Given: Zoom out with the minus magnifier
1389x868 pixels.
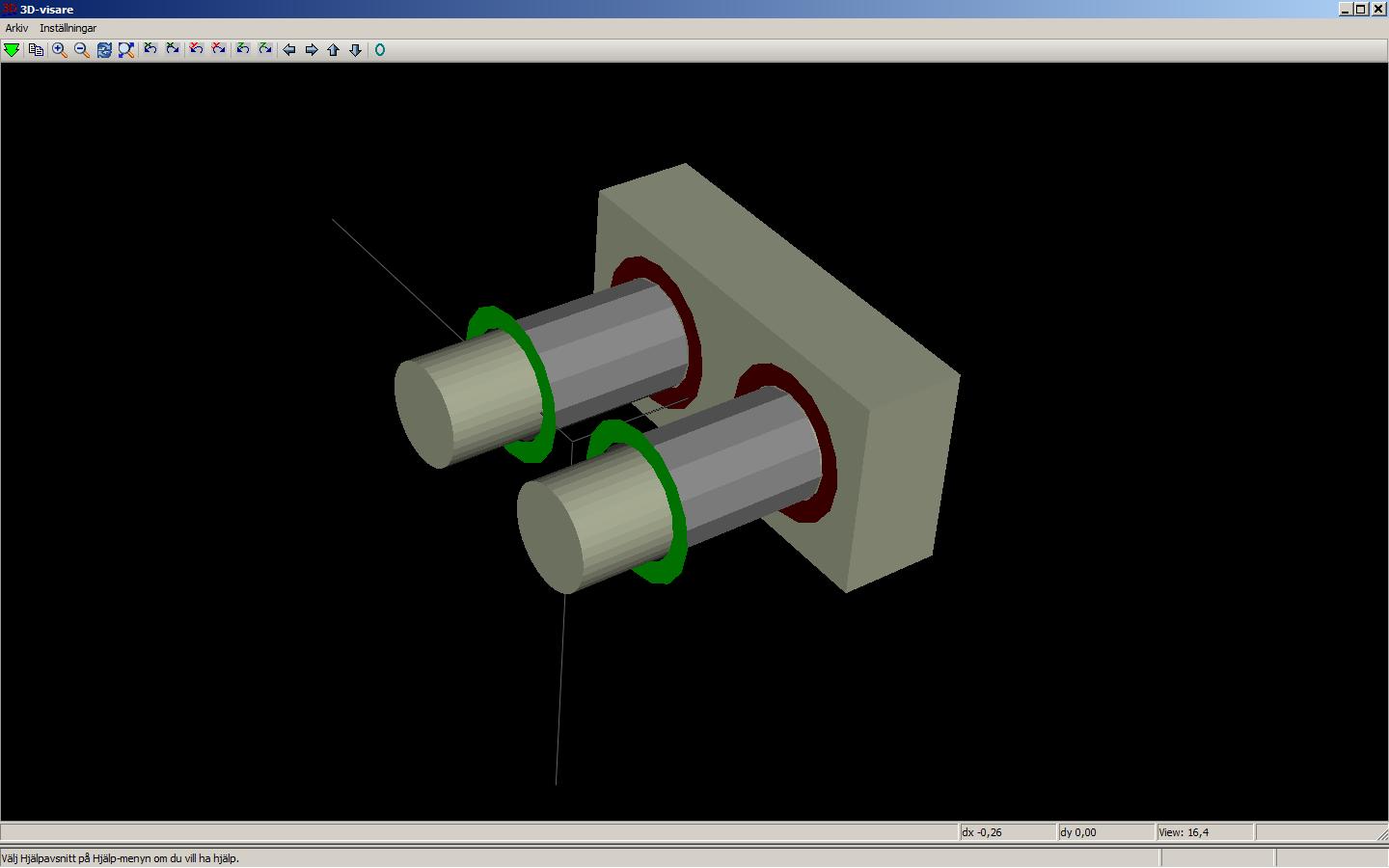Looking at the screenshot, I should [x=82, y=50].
